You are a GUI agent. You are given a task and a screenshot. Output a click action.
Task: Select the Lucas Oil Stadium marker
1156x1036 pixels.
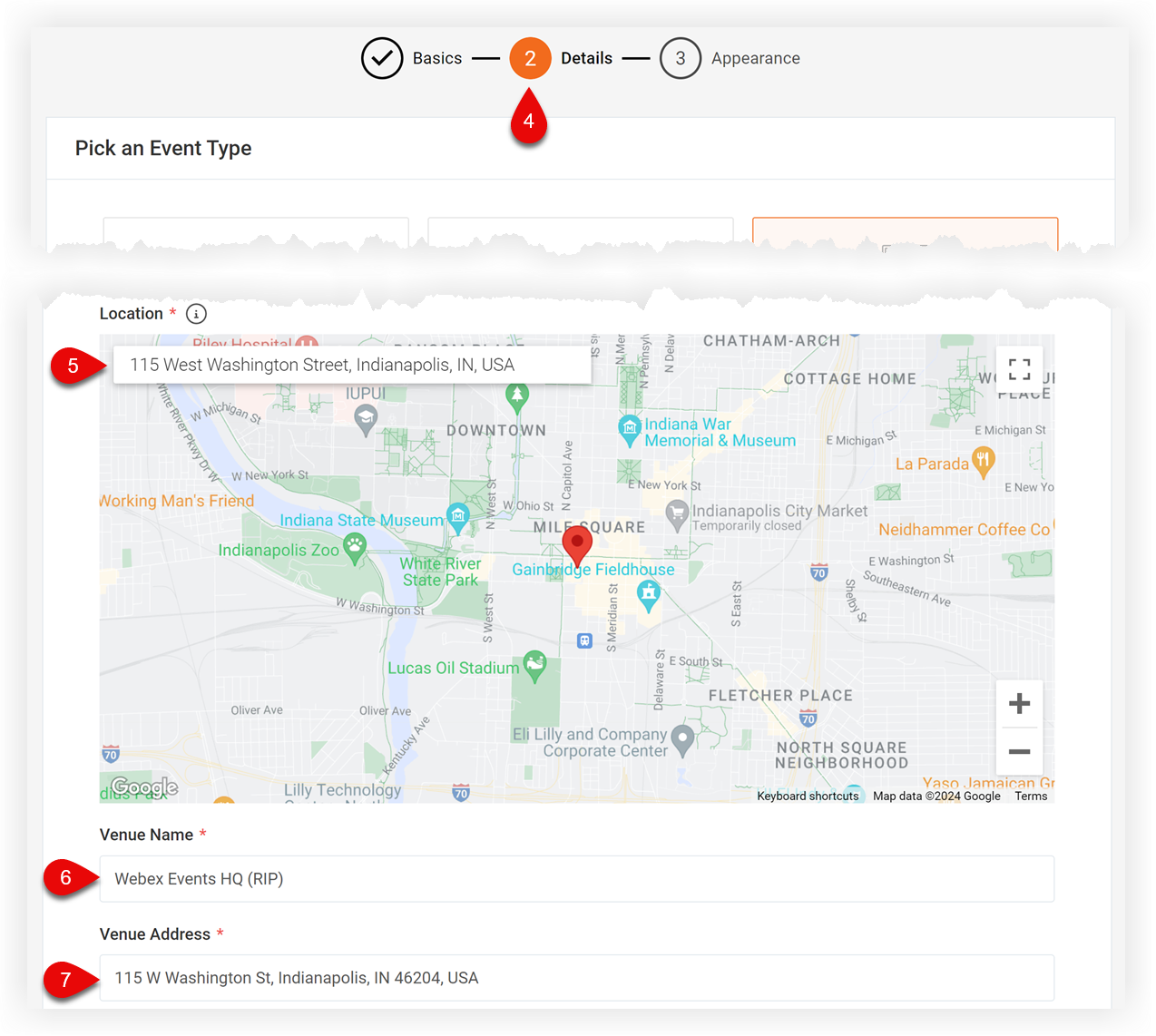click(x=535, y=667)
